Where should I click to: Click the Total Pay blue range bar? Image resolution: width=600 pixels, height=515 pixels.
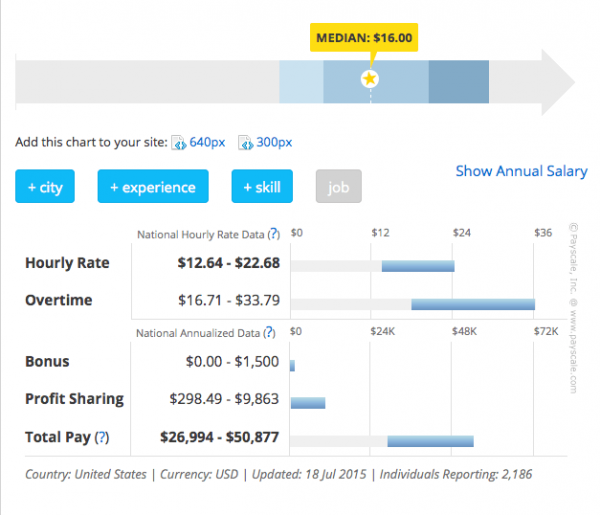point(430,440)
